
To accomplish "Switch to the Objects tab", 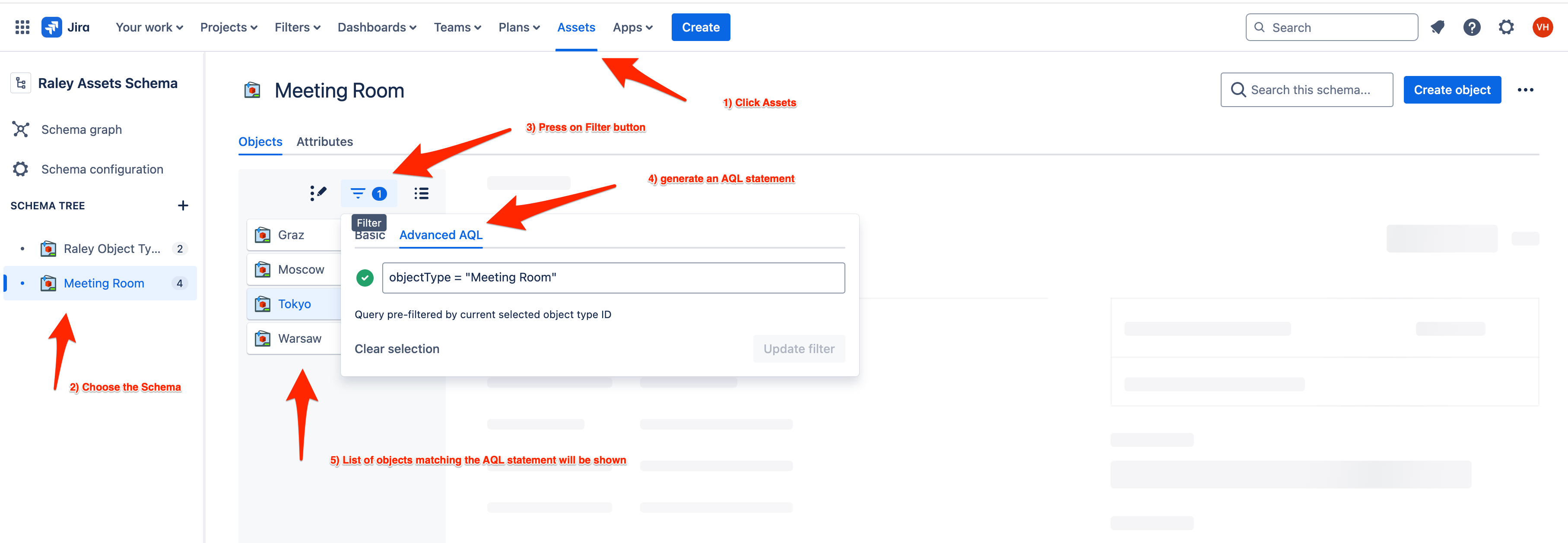I will [x=260, y=142].
